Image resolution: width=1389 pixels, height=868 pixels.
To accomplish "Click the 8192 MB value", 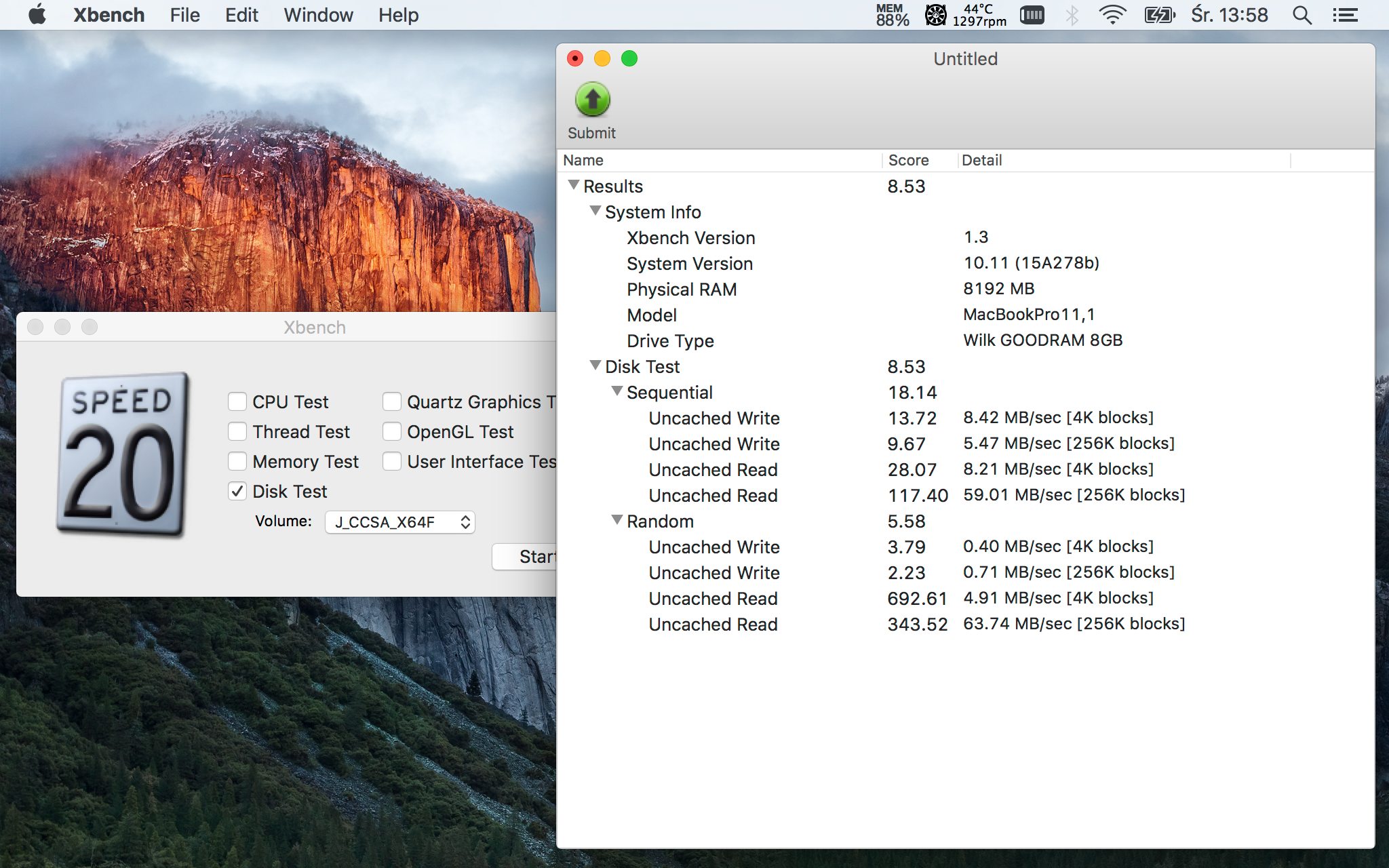I will (x=999, y=289).
